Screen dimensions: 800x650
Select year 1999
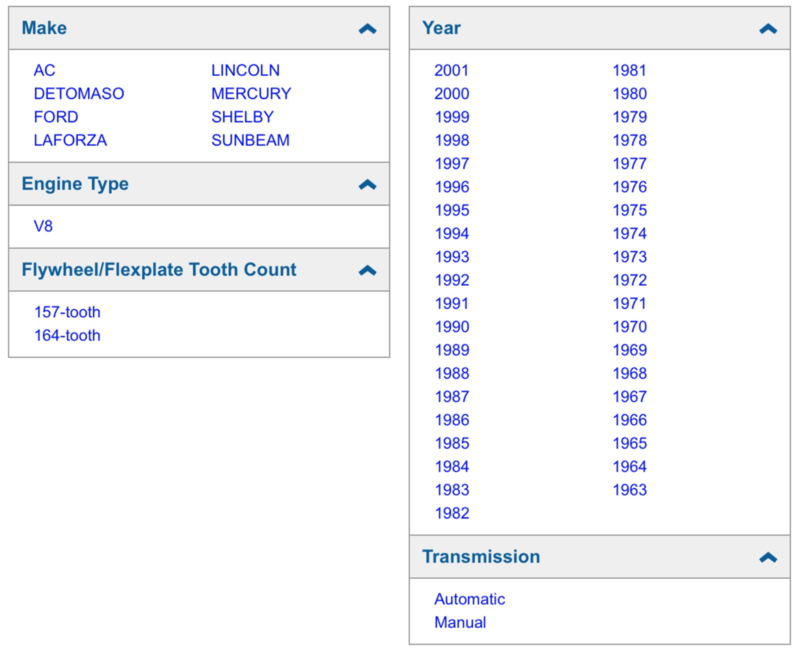[x=452, y=117]
